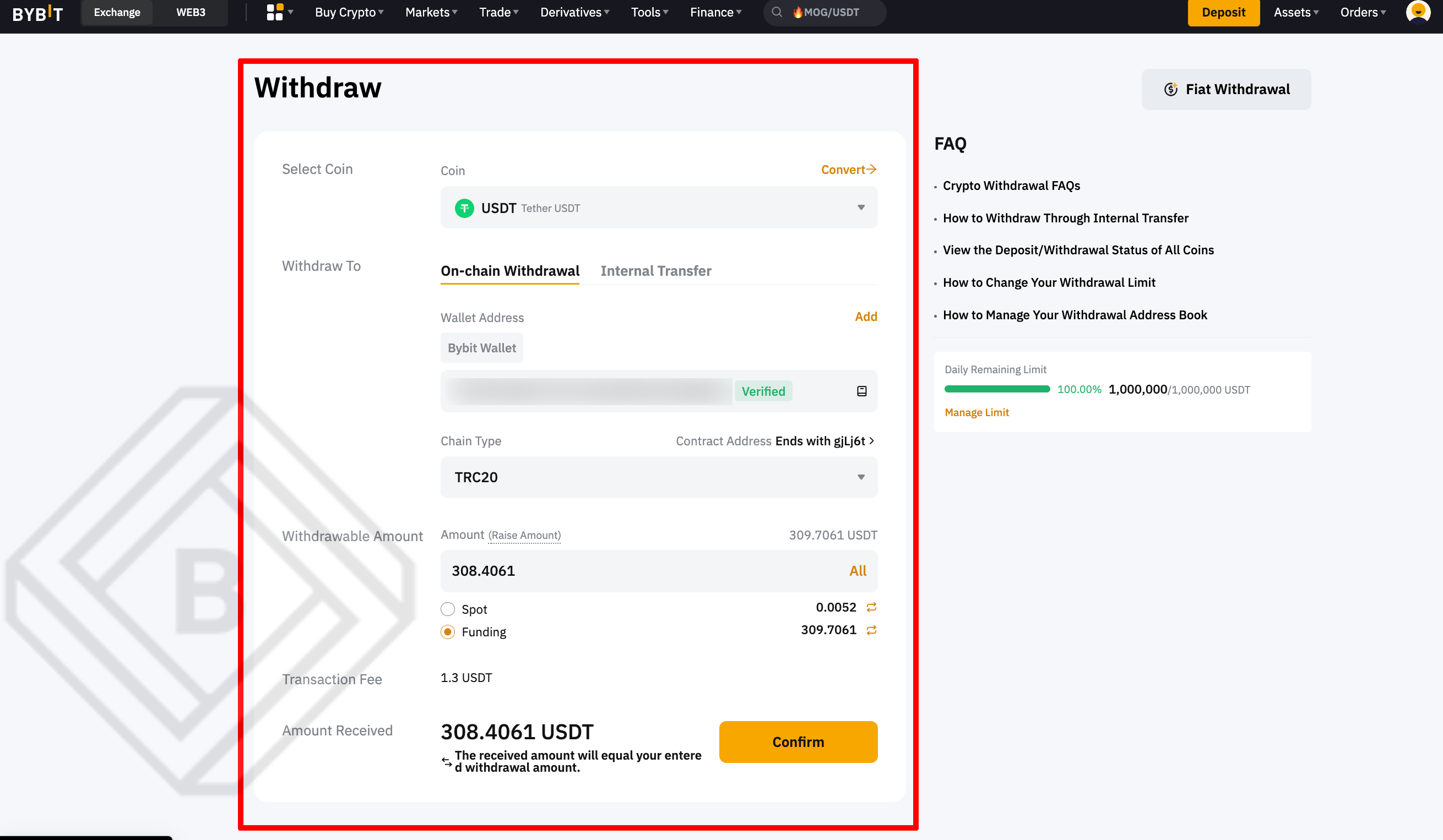The height and width of the screenshot is (840, 1443).
Task: Select the Funding radio button
Action: coord(448,632)
